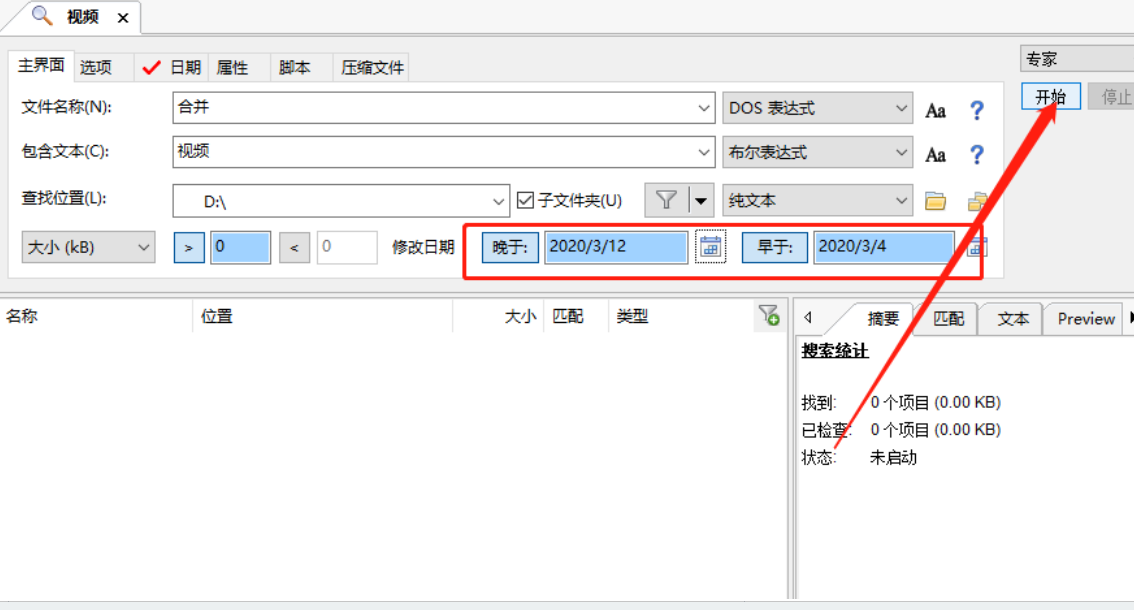The height and width of the screenshot is (610, 1134).
Task: Sort results by 大小 column
Action: click(x=498, y=316)
